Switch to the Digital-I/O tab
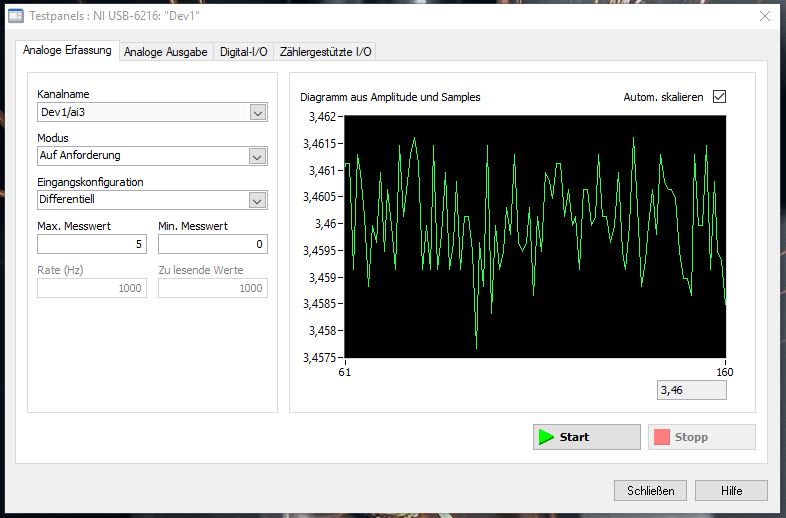The width and height of the screenshot is (786, 518). (x=244, y=52)
